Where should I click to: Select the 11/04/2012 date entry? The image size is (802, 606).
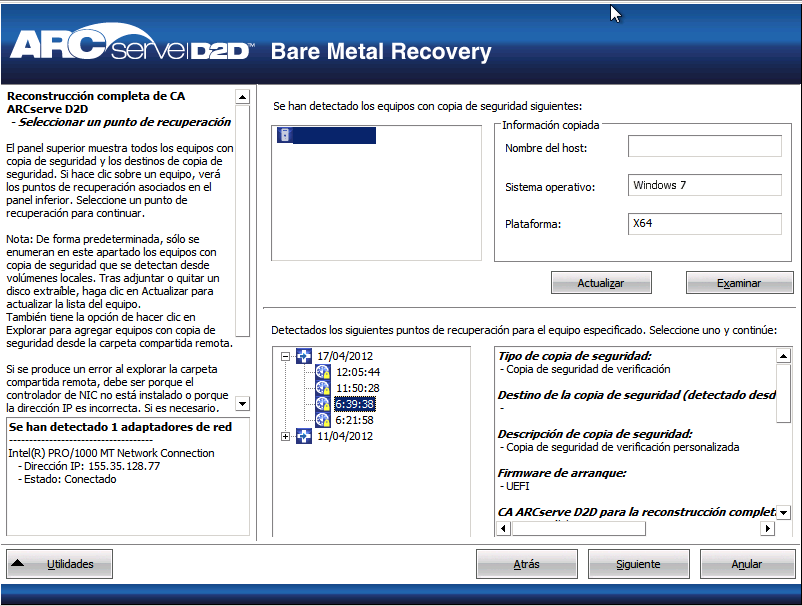[345, 436]
